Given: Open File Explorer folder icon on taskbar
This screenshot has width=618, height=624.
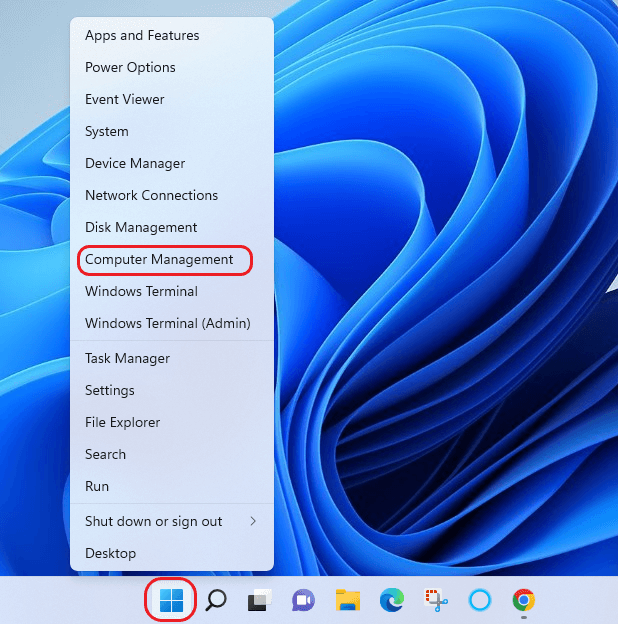Looking at the screenshot, I should click(x=348, y=600).
